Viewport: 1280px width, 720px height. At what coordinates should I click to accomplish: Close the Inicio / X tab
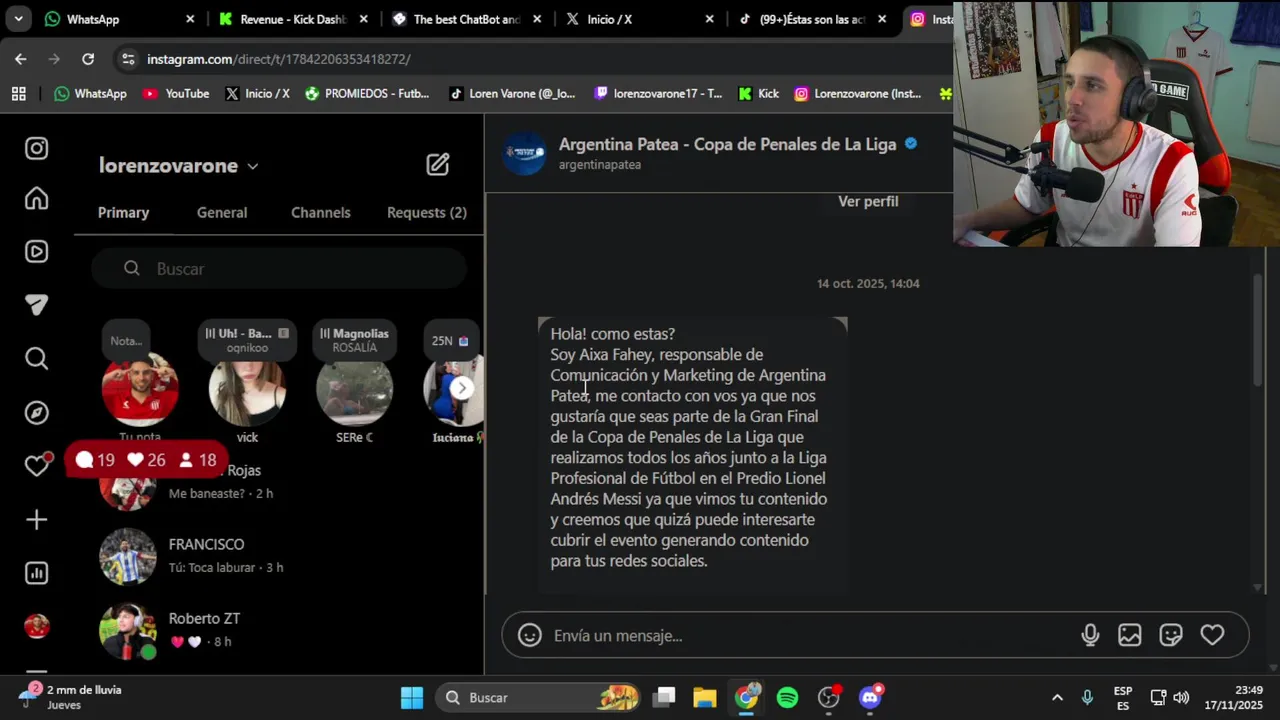[x=709, y=19]
